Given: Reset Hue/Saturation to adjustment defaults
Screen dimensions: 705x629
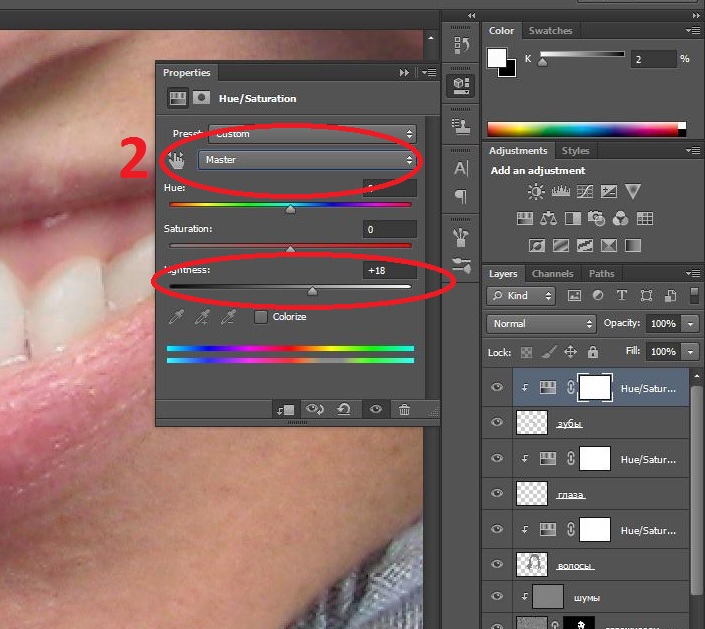Looking at the screenshot, I should click(x=344, y=410).
